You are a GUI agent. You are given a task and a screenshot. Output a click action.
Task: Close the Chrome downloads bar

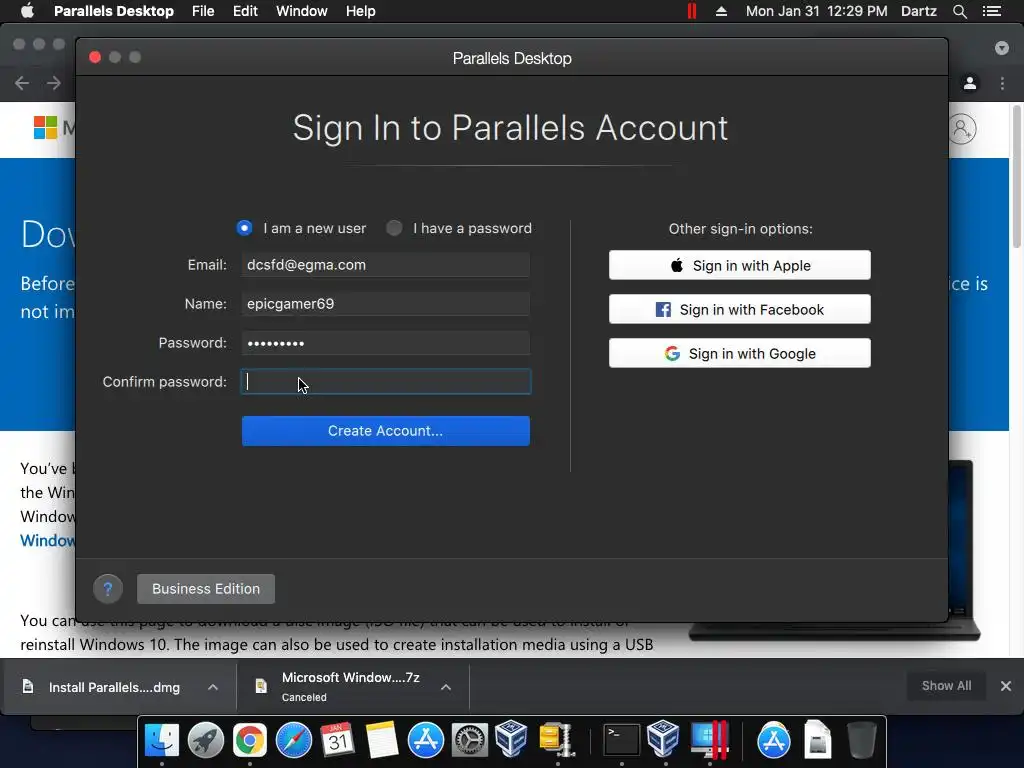pyautogui.click(x=1006, y=686)
